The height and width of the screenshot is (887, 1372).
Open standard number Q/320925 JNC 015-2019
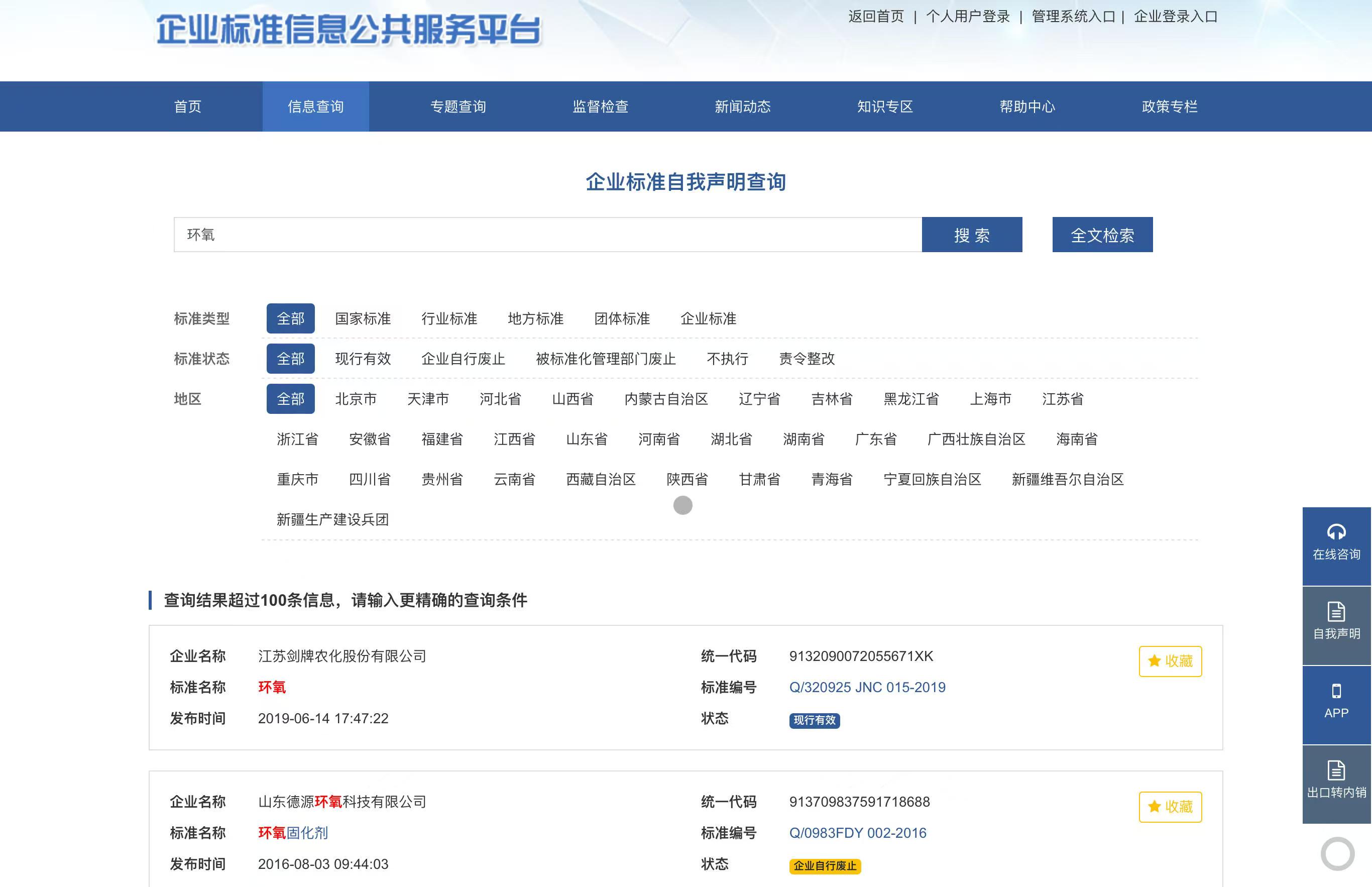click(867, 687)
